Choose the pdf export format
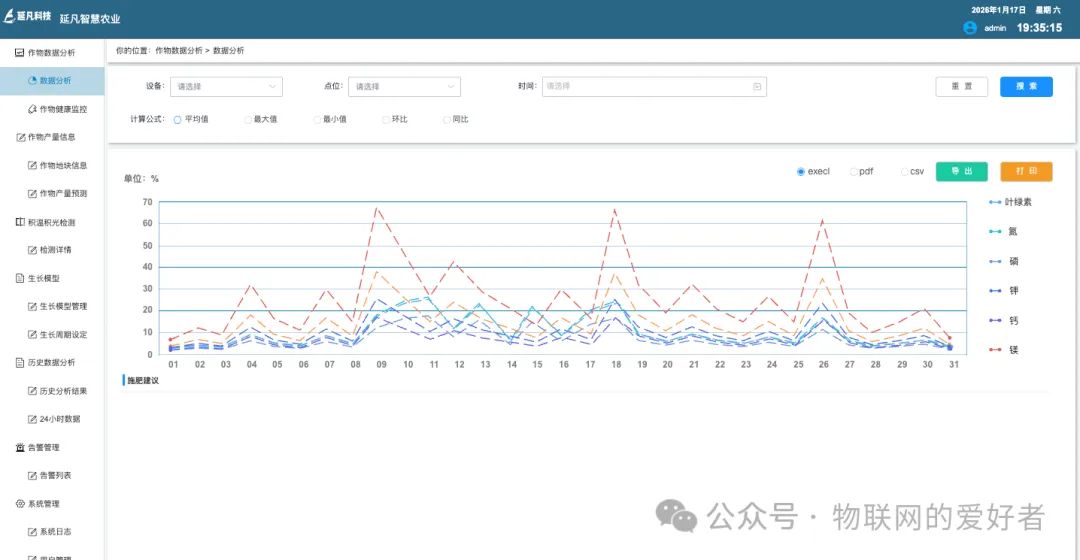Screen dimensions: 1080x560 coord(861,172)
